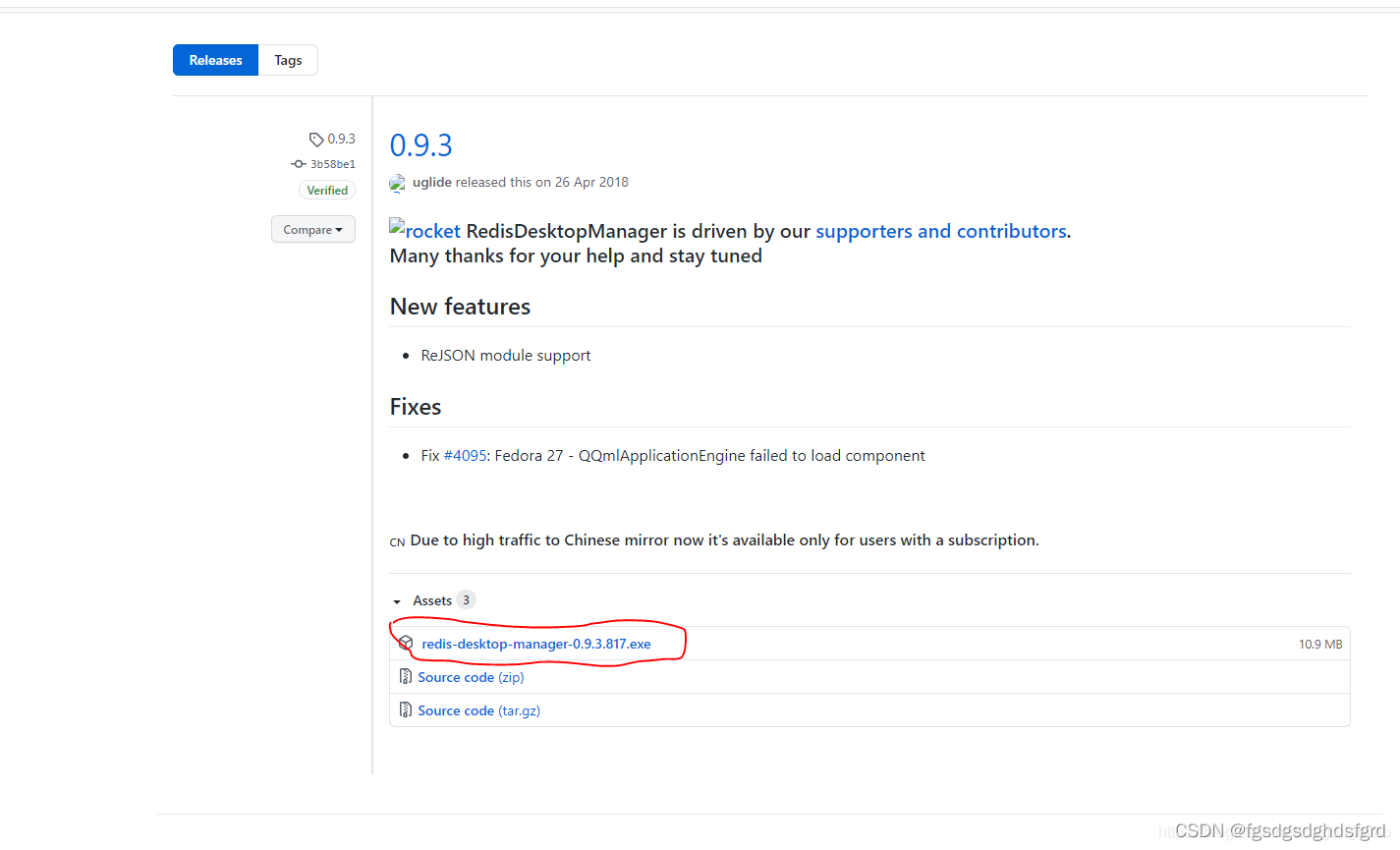Download Source code (tar.gz)
The height and width of the screenshot is (850, 1400).
click(x=478, y=710)
